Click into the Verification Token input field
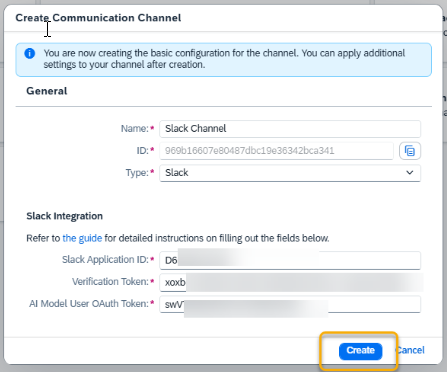 point(290,282)
